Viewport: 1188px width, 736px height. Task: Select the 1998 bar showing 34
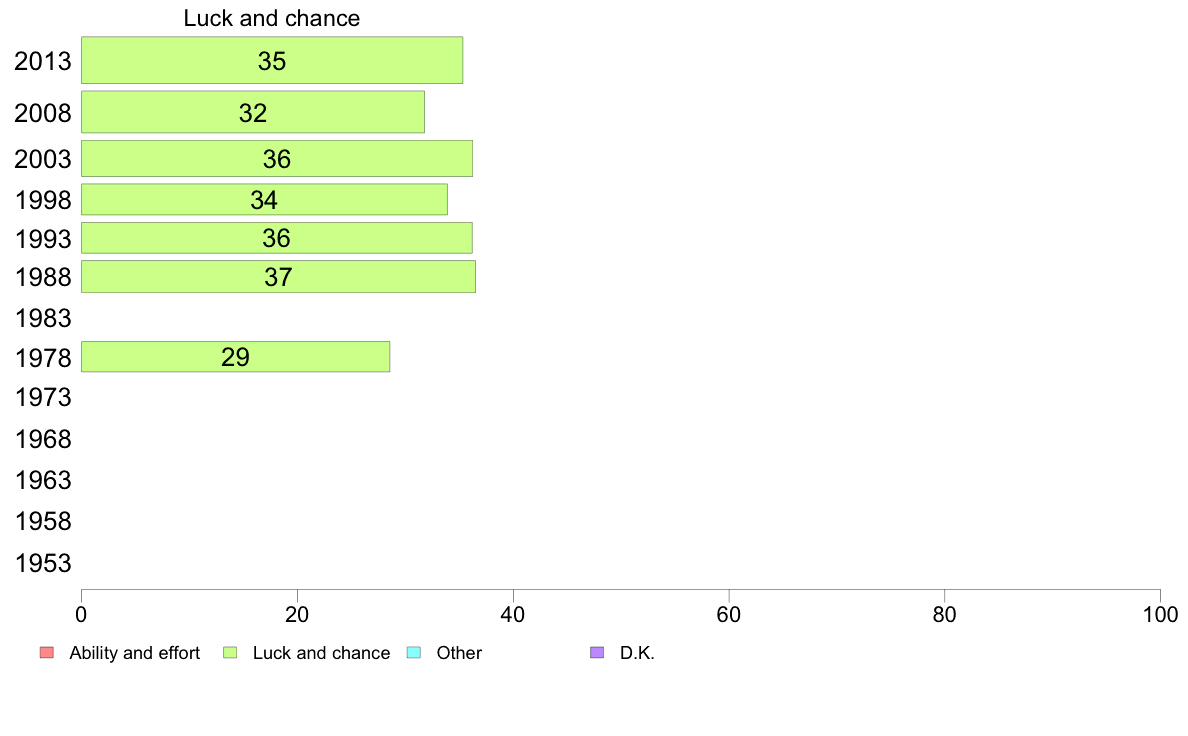point(264,199)
